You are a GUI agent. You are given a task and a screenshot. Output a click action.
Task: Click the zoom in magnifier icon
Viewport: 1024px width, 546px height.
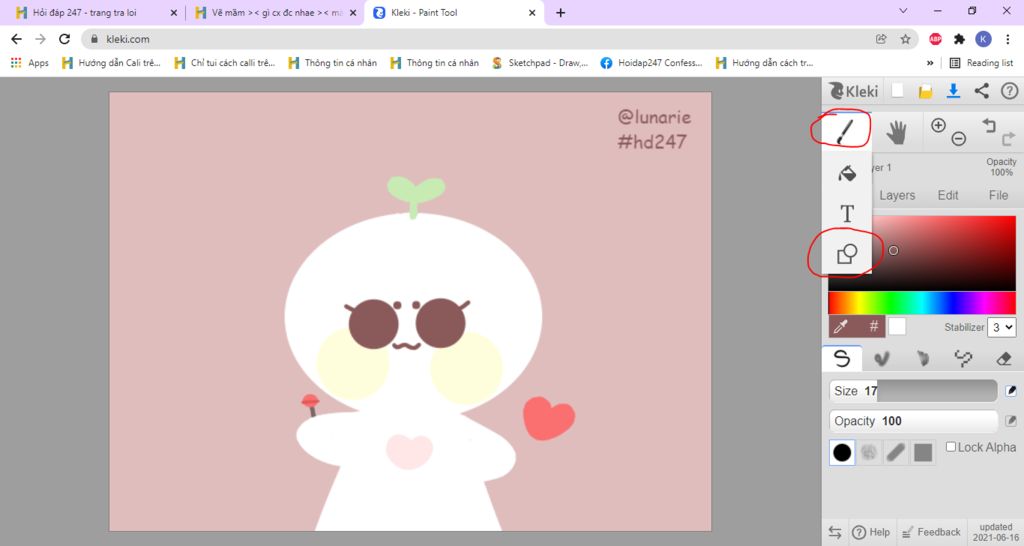pyautogui.click(x=938, y=125)
